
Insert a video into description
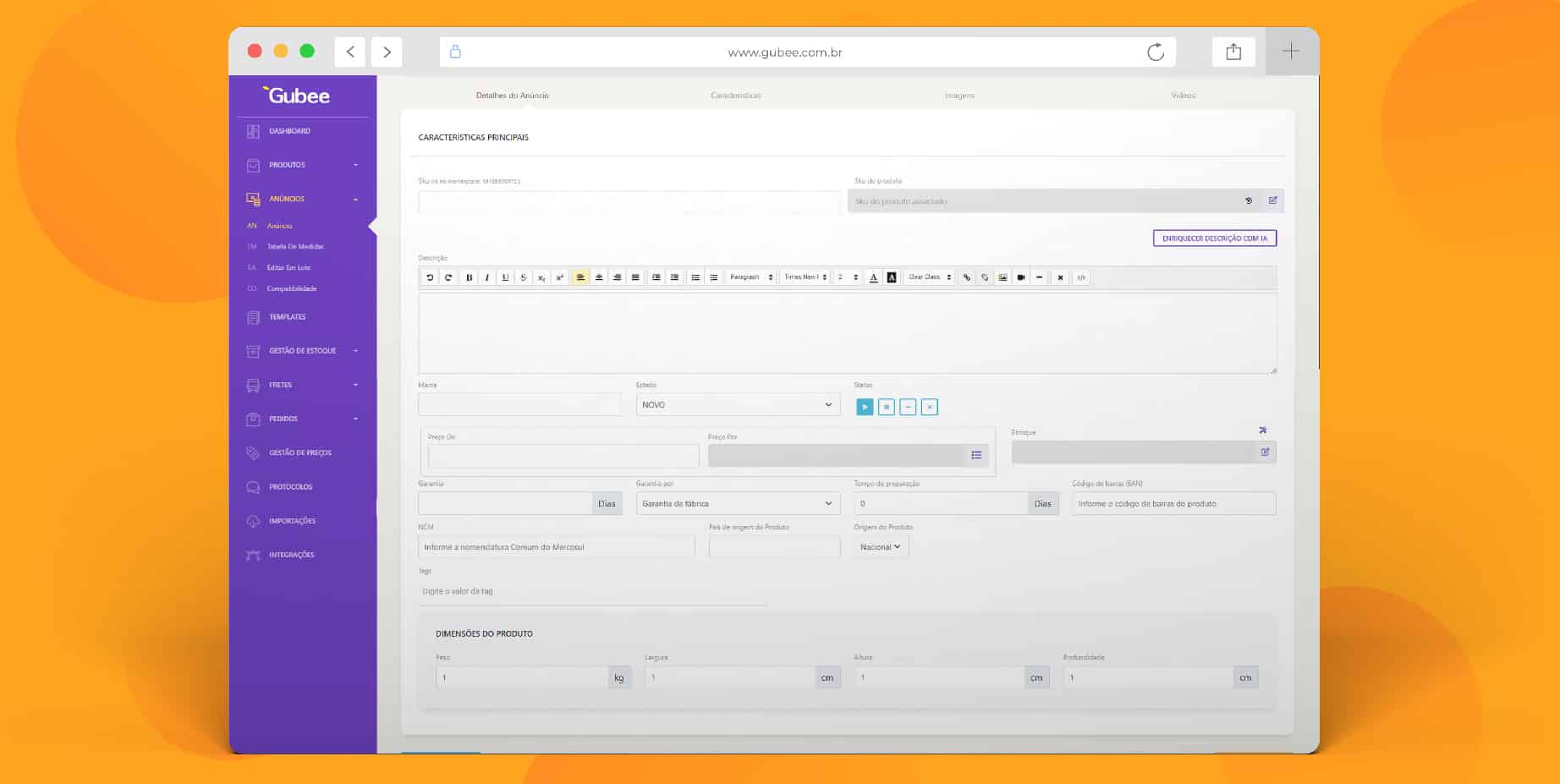[1021, 277]
